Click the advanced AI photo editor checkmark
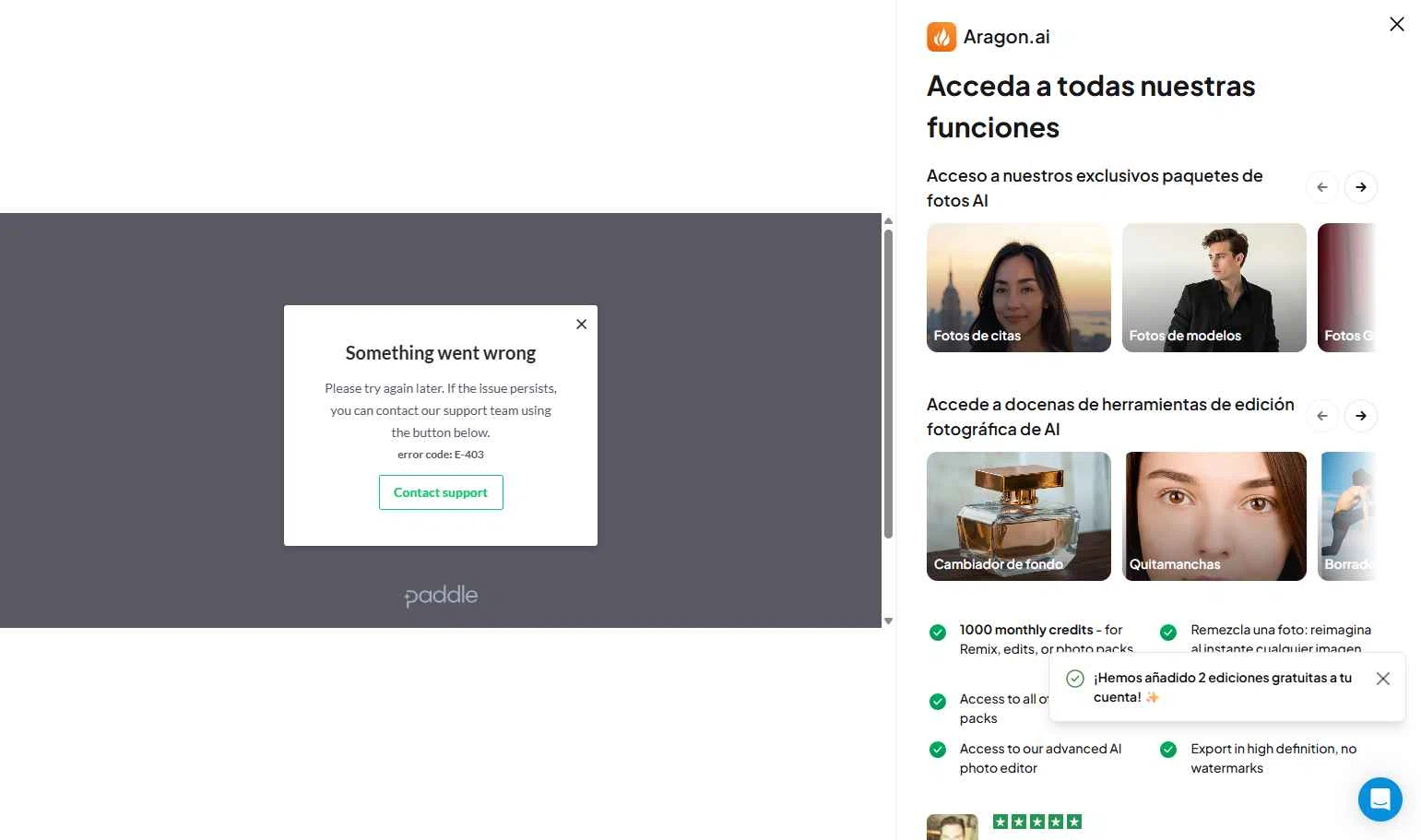The image size is (1421, 840). pos(938,750)
